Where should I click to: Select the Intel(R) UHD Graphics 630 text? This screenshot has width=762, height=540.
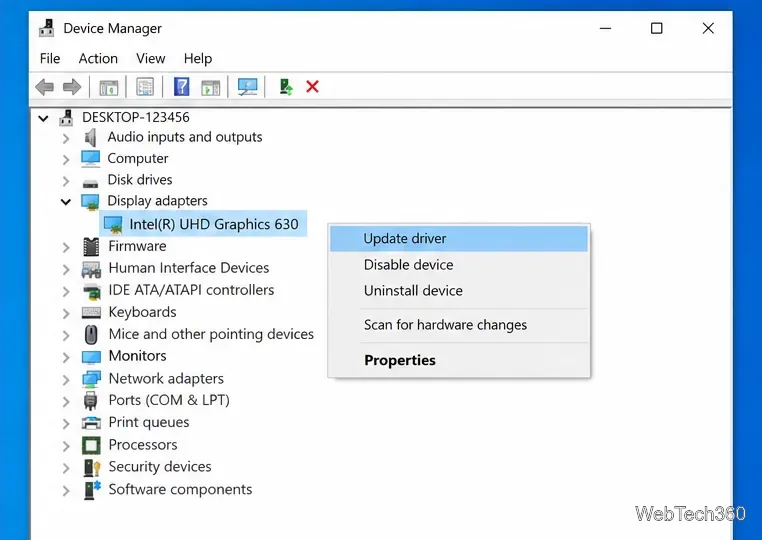(x=214, y=225)
